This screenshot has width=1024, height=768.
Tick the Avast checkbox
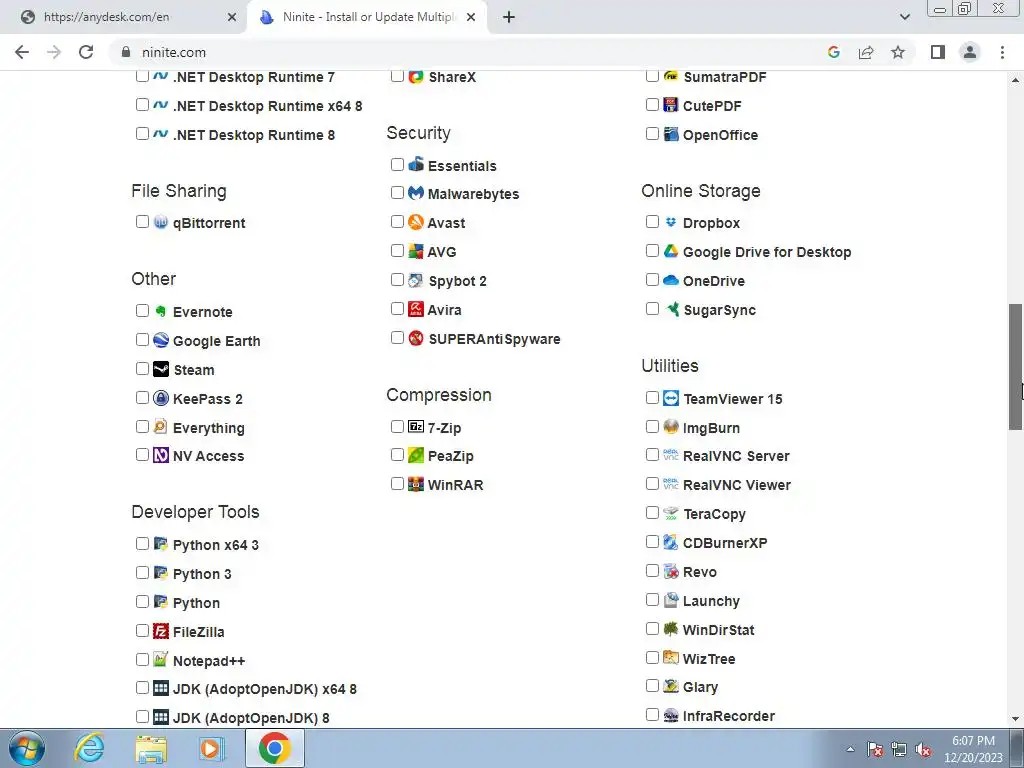click(397, 221)
